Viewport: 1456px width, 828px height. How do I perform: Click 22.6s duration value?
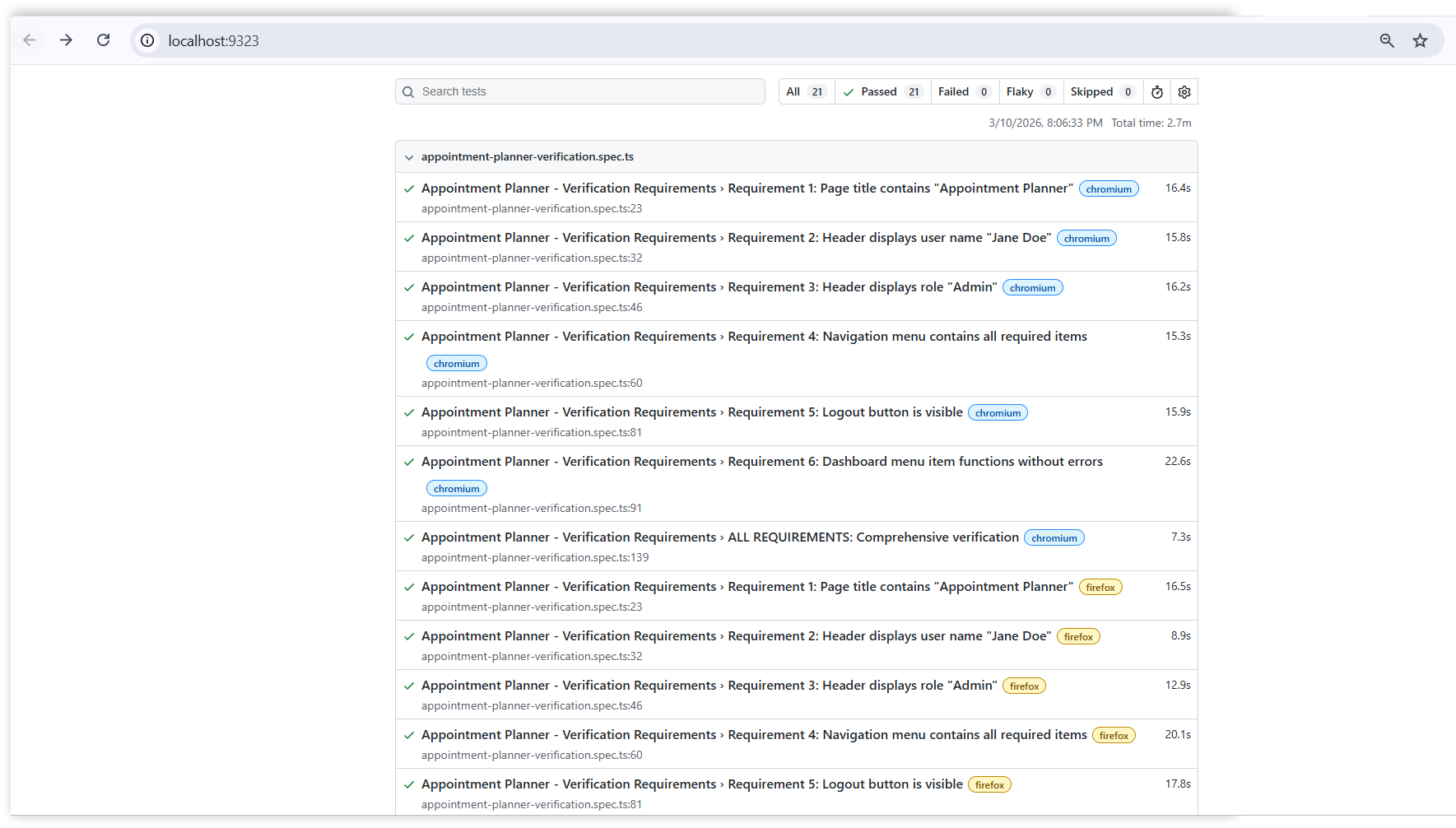pos(1178,462)
